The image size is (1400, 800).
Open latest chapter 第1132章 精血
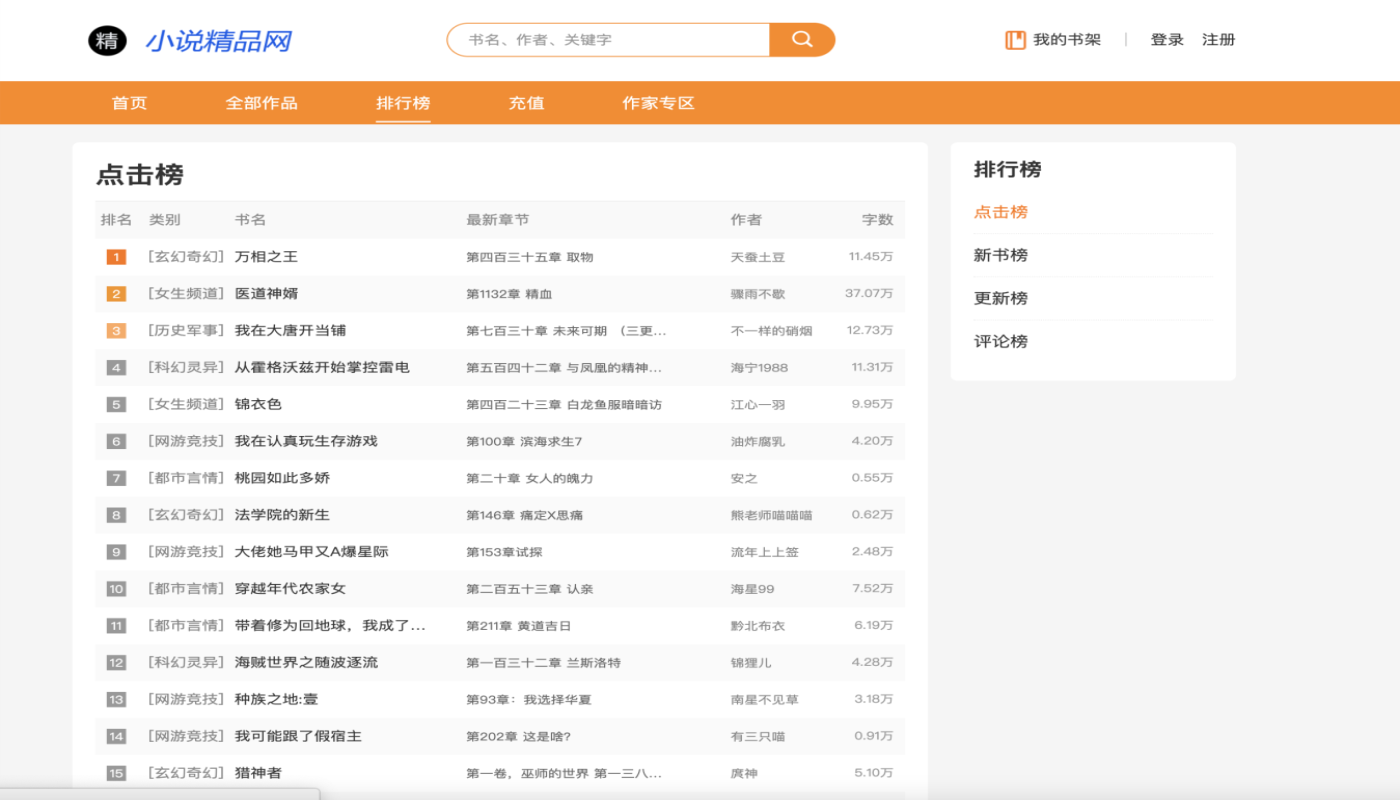[509, 294]
